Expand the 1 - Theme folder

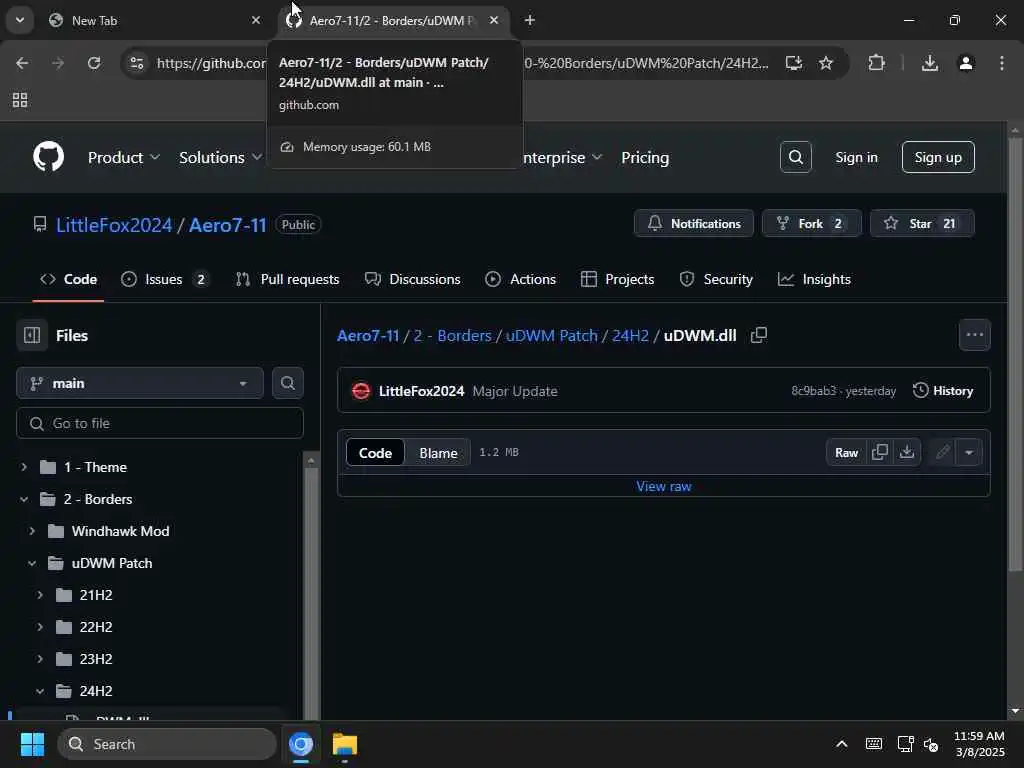(x=24, y=467)
